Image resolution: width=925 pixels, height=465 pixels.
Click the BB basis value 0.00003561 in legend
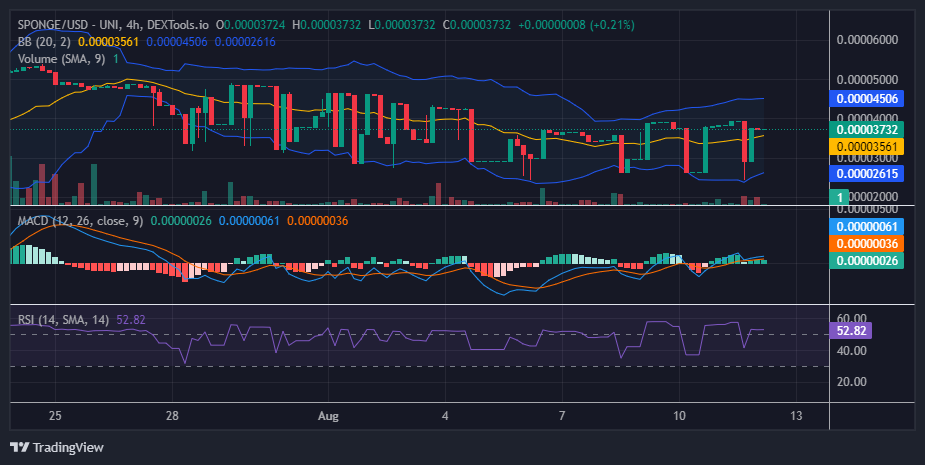pyautogui.click(x=109, y=42)
